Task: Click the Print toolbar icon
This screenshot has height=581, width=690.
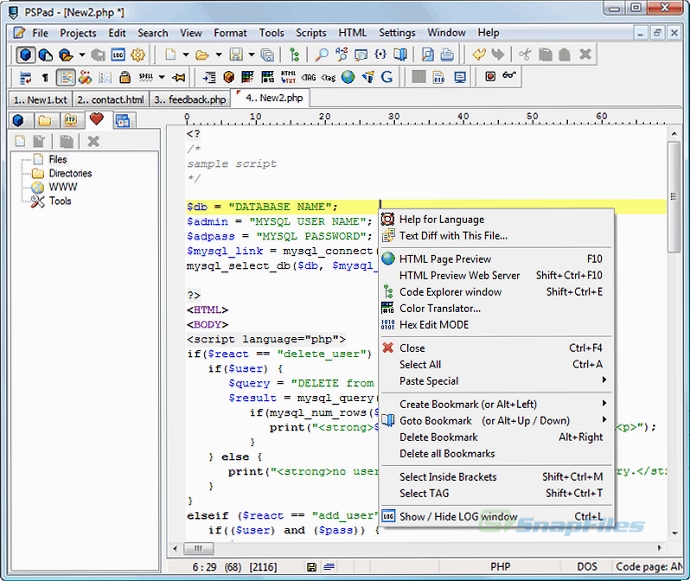Action: (447, 55)
